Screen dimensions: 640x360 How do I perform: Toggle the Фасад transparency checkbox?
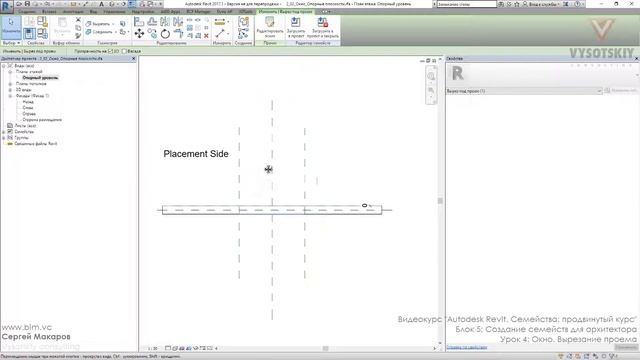pyautogui.click(x=124, y=51)
